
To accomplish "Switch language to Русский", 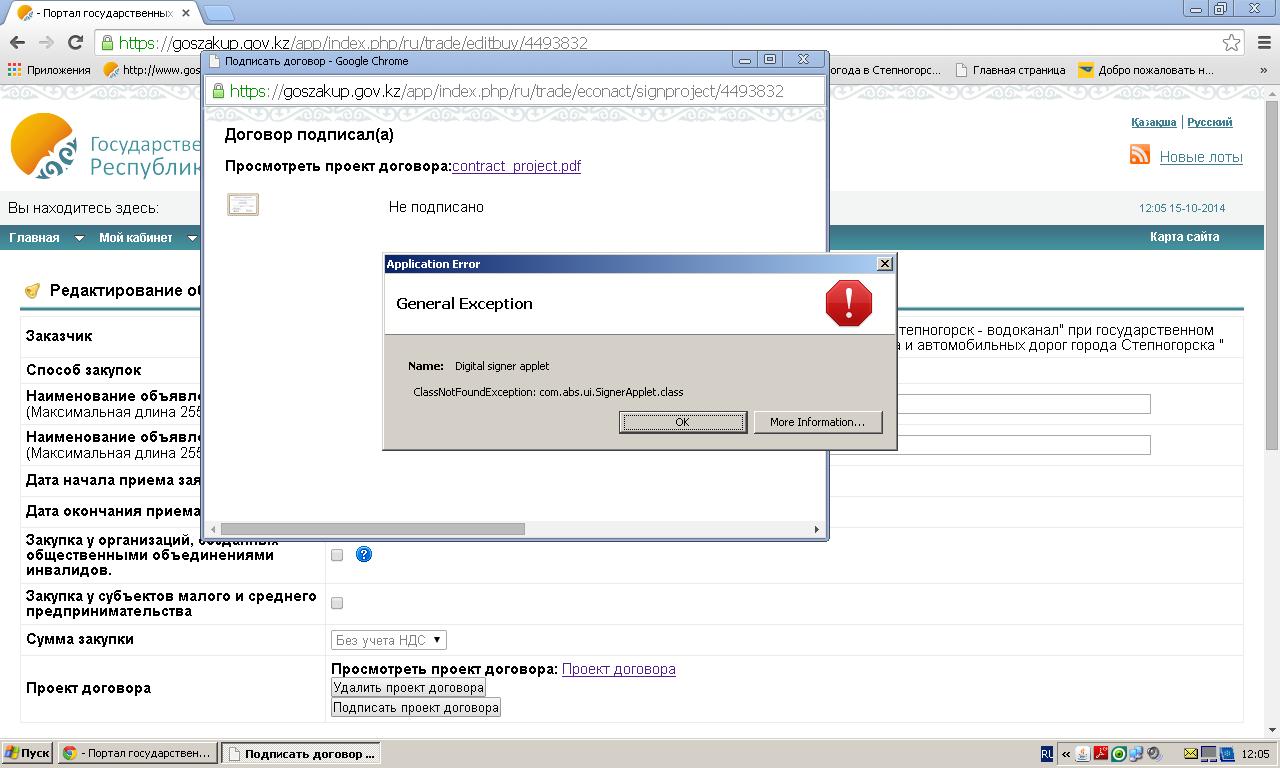I will (1210, 122).
